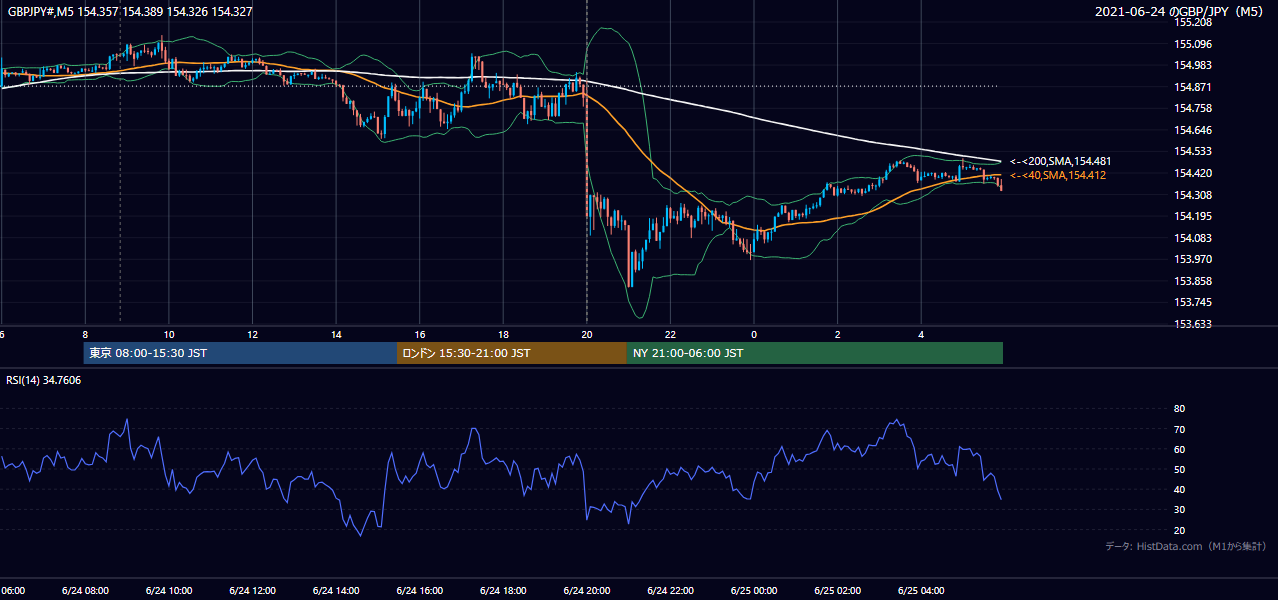
Task: Click price axis value 154.195
Action: click(1193, 216)
